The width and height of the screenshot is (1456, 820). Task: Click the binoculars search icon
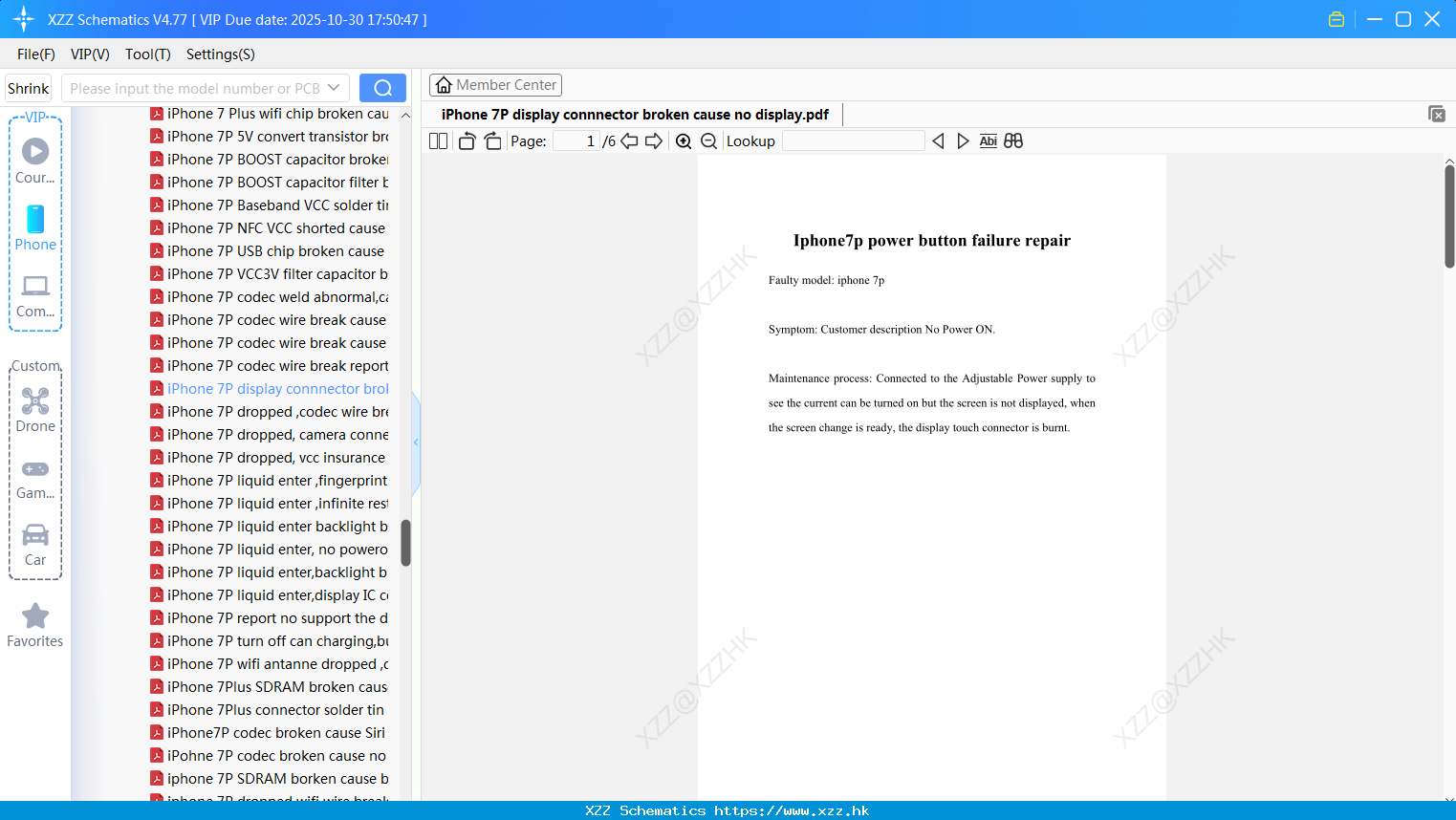pos(1013,140)
